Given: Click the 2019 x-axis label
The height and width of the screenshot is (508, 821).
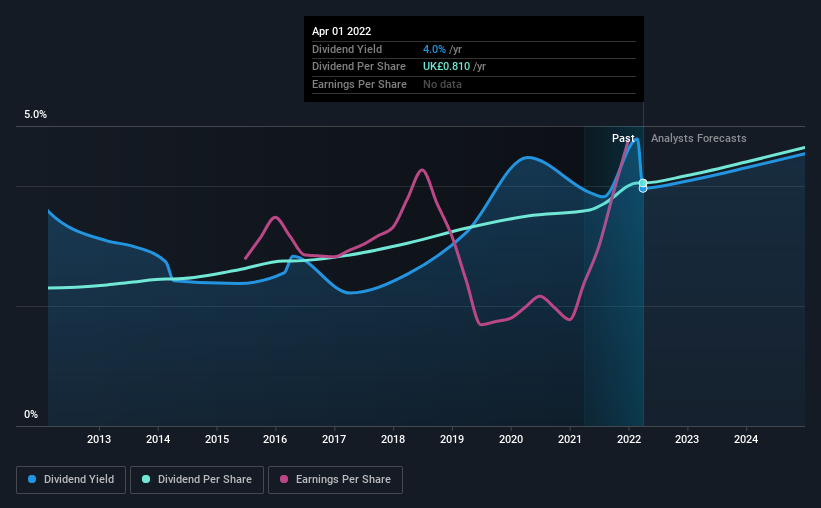Looking at the screenshot, I should (451, 439).
